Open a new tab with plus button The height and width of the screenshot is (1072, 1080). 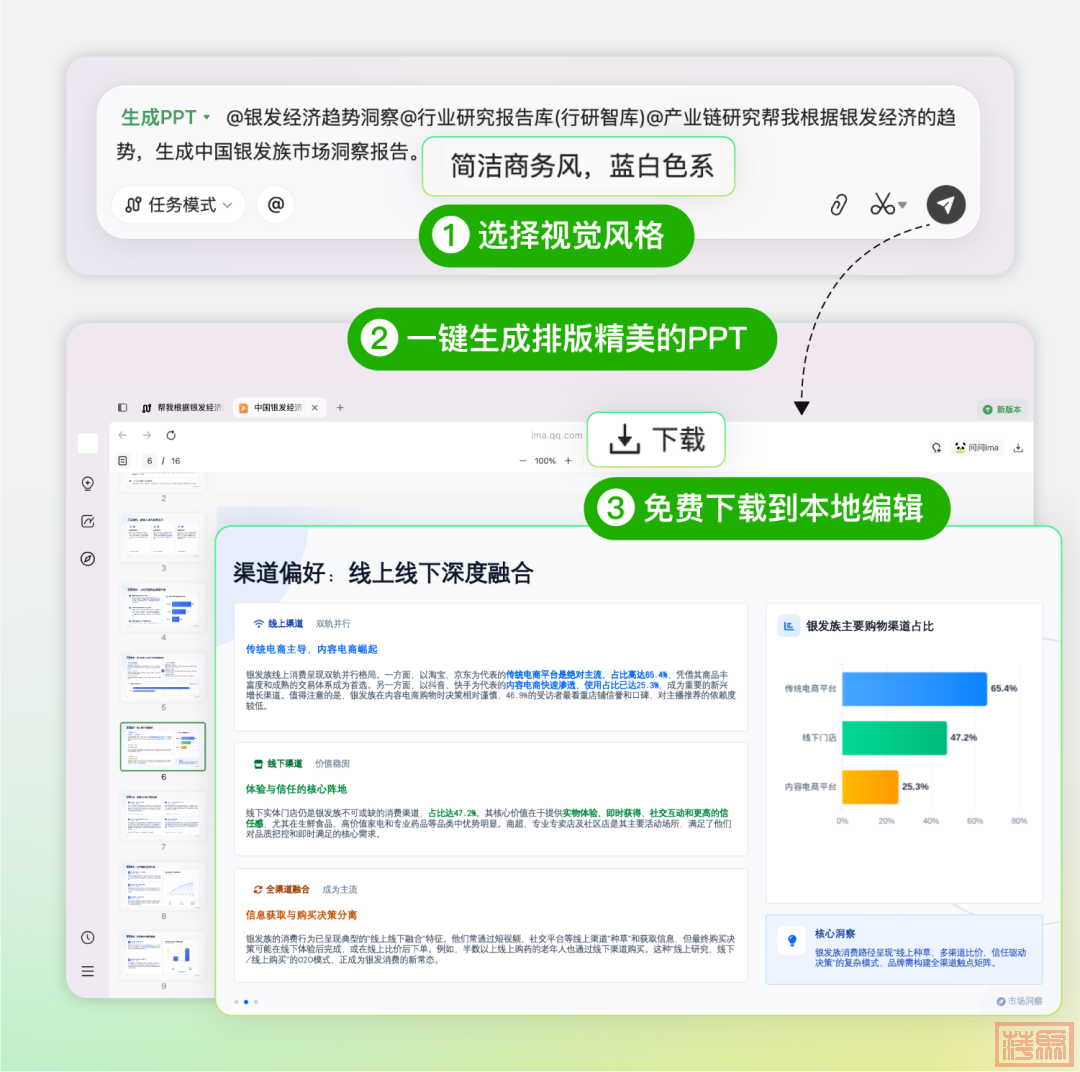[340, 408]
